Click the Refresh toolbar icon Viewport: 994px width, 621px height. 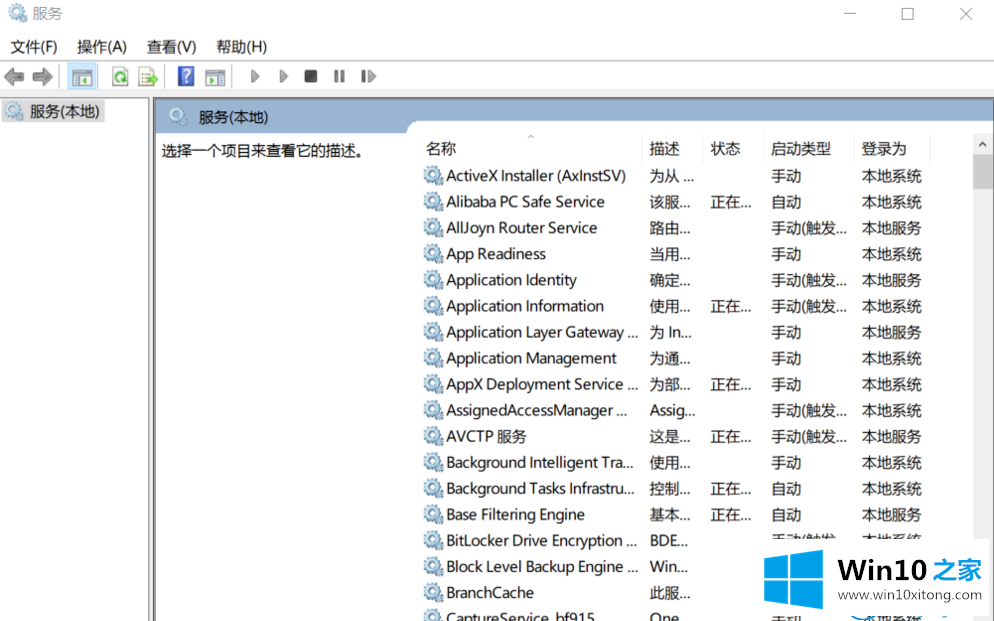tap(120, 77)
